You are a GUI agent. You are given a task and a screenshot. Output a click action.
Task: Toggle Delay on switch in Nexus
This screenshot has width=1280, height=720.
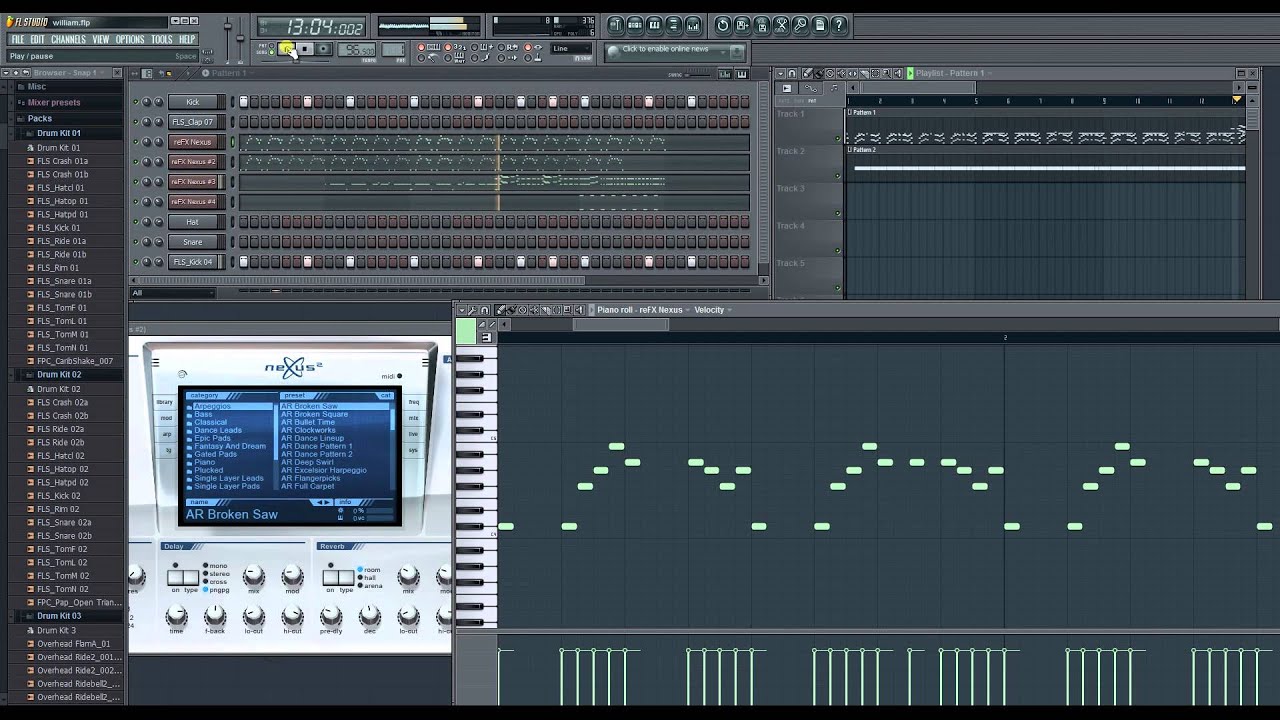(x=176, y=577)
